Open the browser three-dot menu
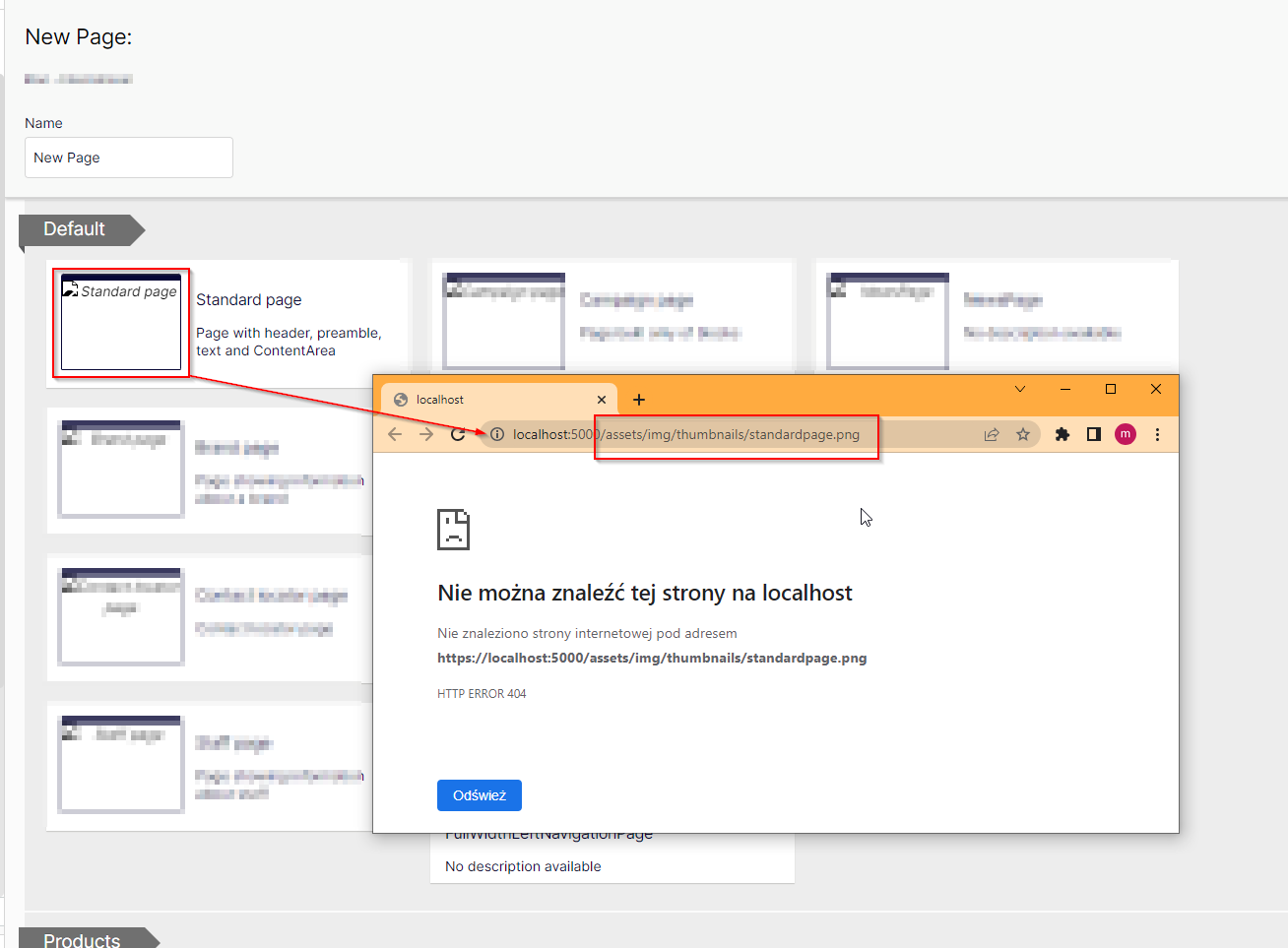Screen dimensions: 1288x948 [x=1157, y=434]
